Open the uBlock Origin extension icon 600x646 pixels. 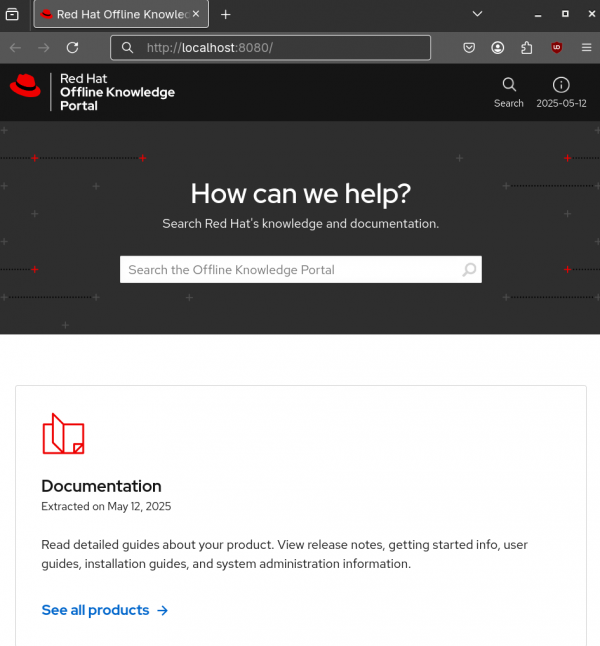pos(557,48)
